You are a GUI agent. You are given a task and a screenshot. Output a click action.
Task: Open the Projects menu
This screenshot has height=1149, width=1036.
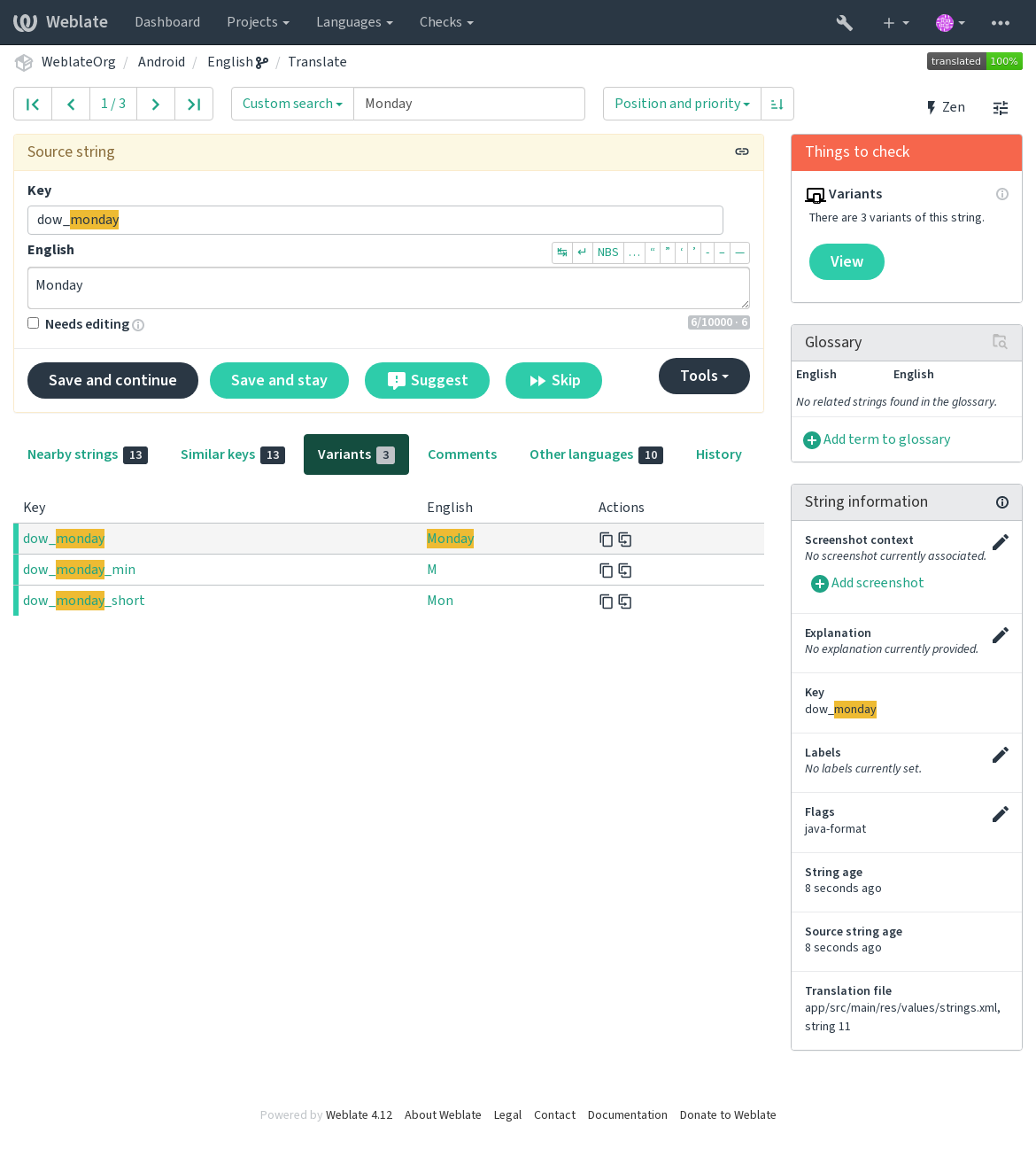pos(258,22)
